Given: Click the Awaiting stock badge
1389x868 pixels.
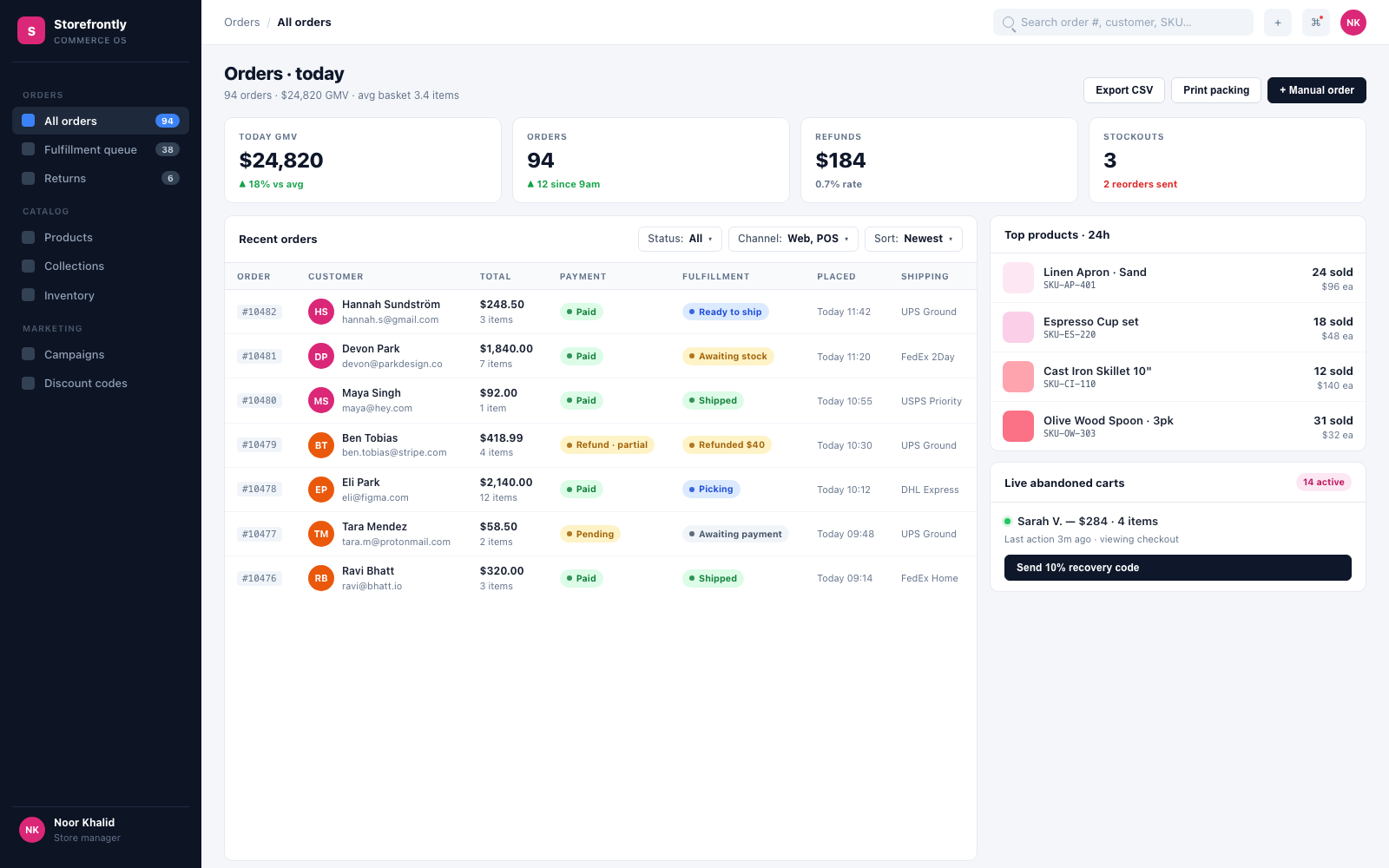Looking at the screenshot, I should (727, 356).
